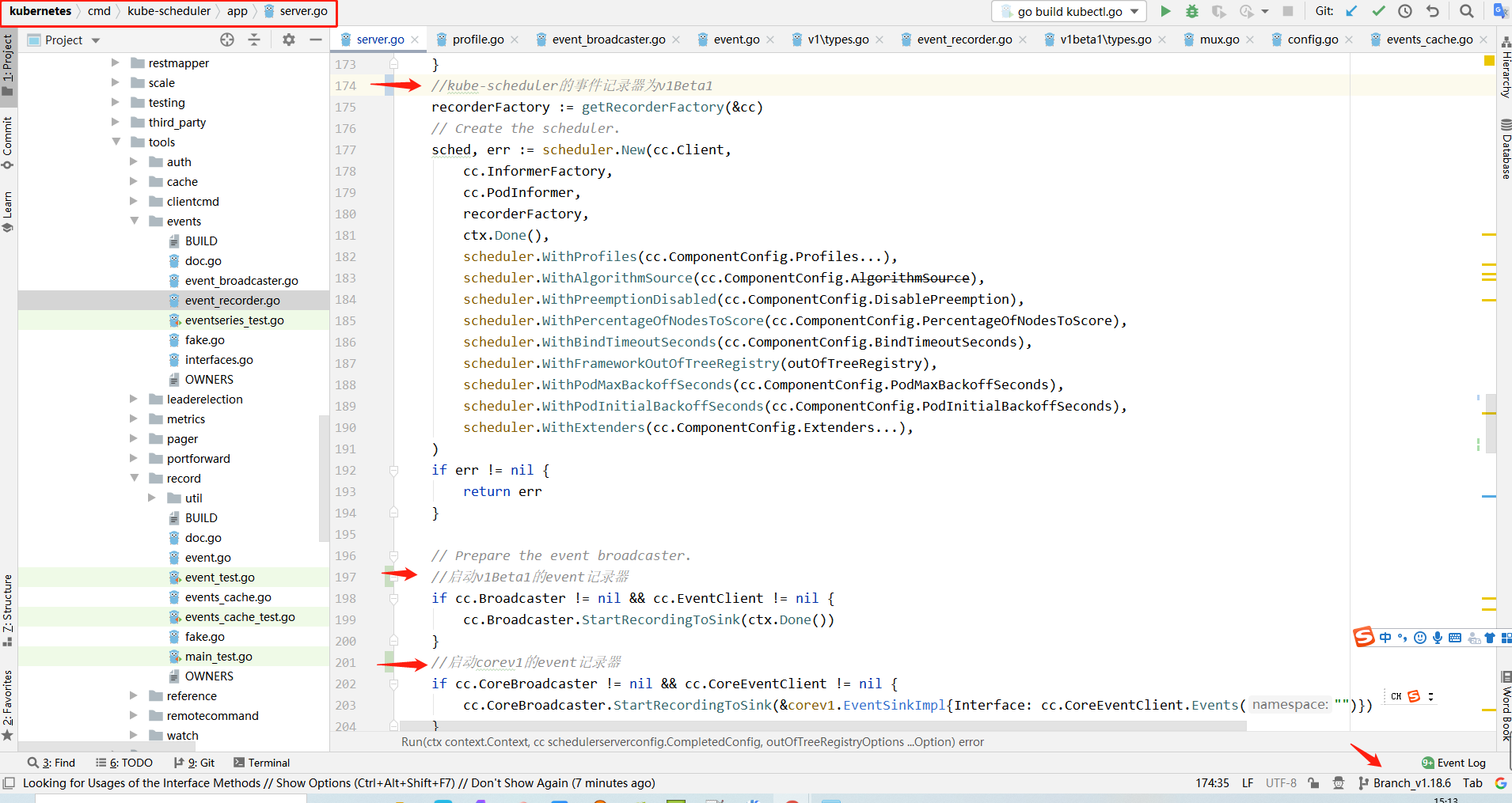Commit changes with the Git checkmark icon
Viewport: 1512px width, 803px height.
pos(1378,11)
